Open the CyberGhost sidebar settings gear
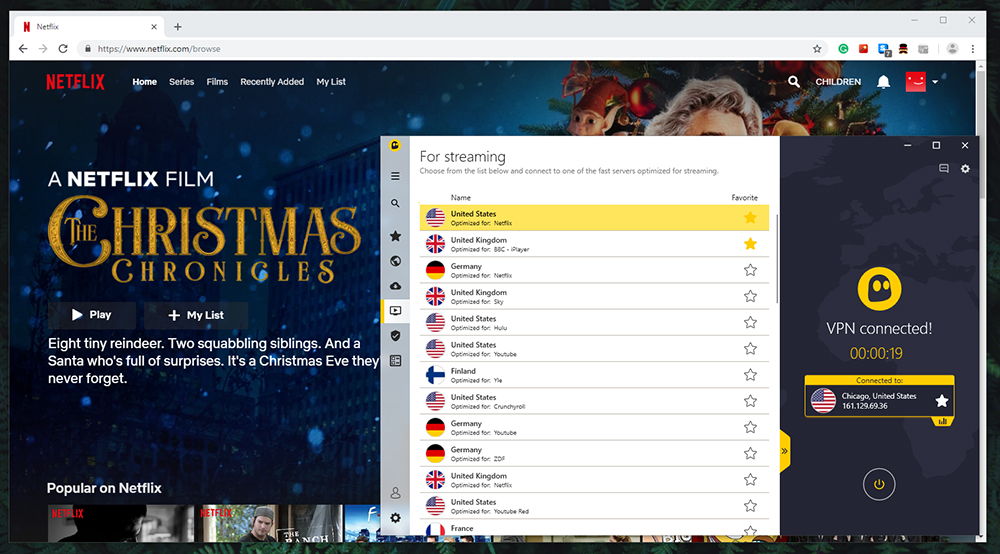This screenshot has width=1000, height=554. click(395, 518)
